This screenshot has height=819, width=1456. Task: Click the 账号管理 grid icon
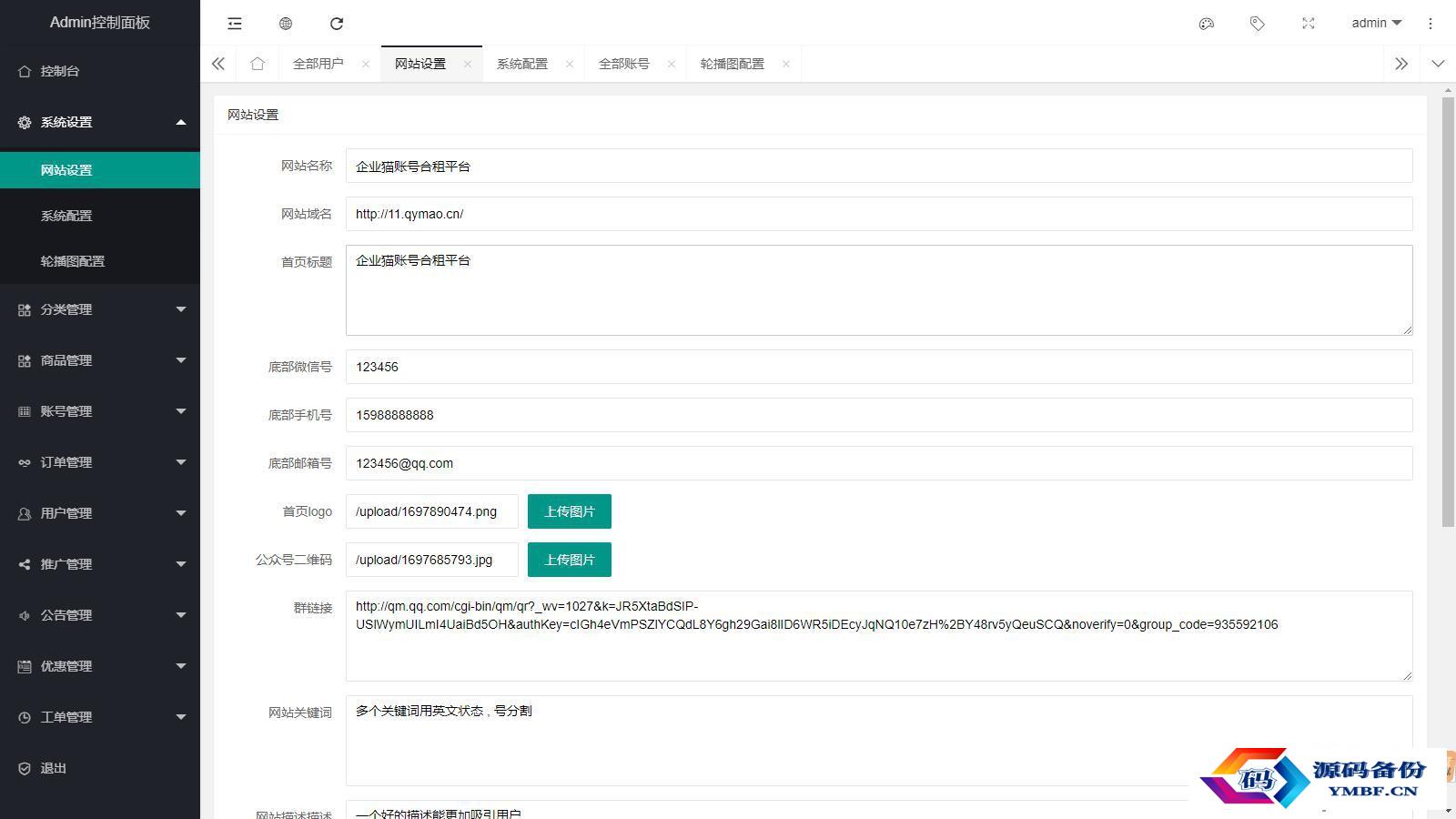(x=25, y=411)
